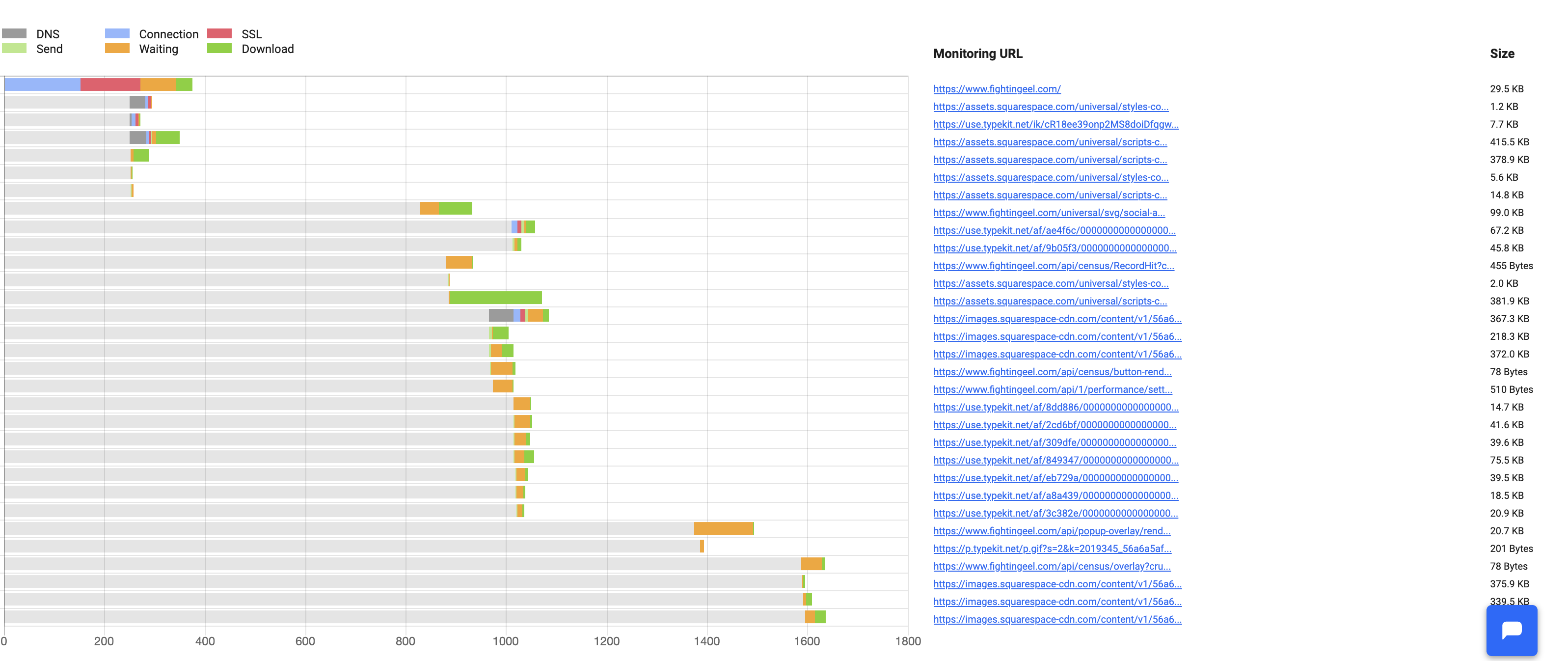Click the red SSL segment of first bar
This screenshot has width=1568, height=661.
[x=109, y=84]
